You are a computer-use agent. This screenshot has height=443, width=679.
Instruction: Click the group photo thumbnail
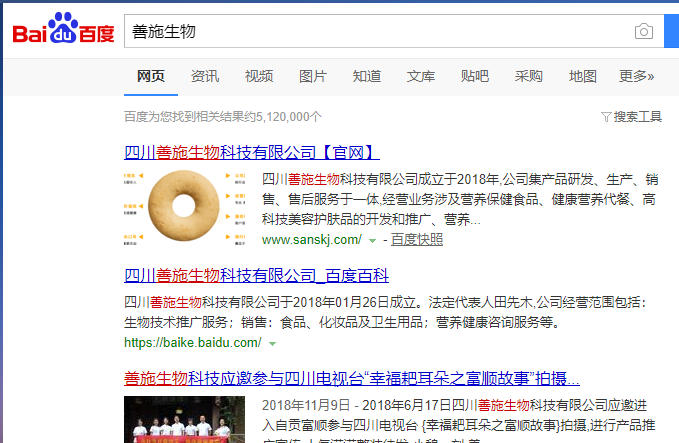click(x=184, y=419)
